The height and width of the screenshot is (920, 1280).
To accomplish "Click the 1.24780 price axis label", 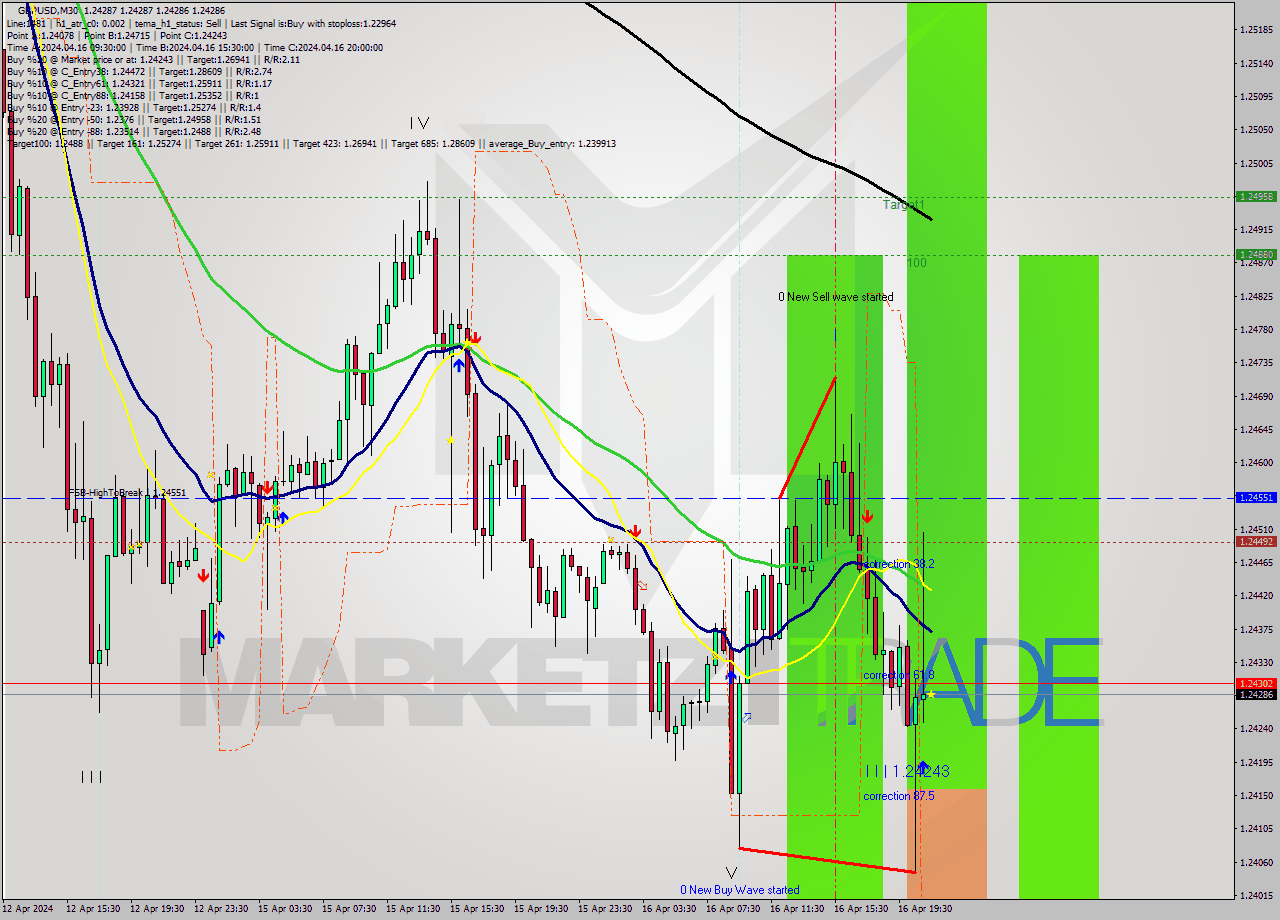I will [x=1256, y=329].
